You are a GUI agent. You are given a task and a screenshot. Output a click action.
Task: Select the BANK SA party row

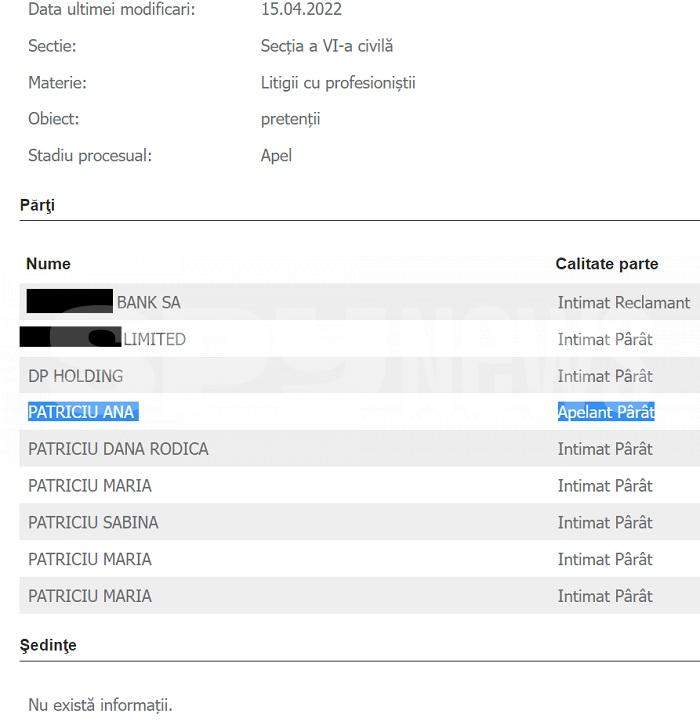click(x=360, y=302)
